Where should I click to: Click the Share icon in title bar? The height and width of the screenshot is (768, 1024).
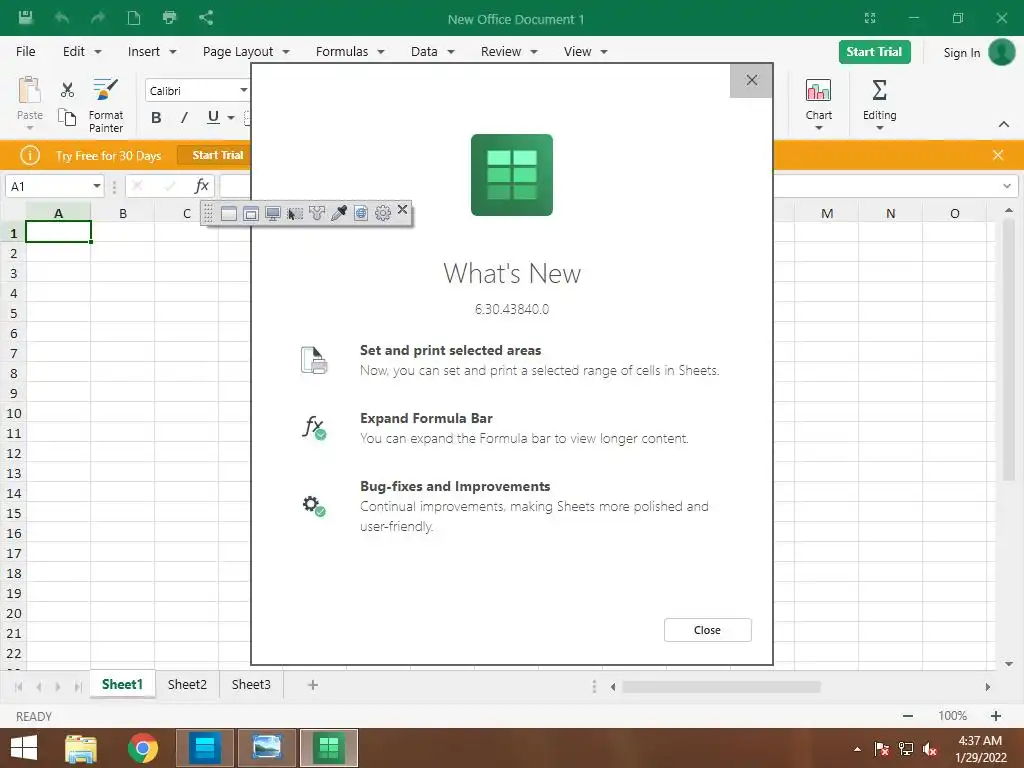pos(206,18)
